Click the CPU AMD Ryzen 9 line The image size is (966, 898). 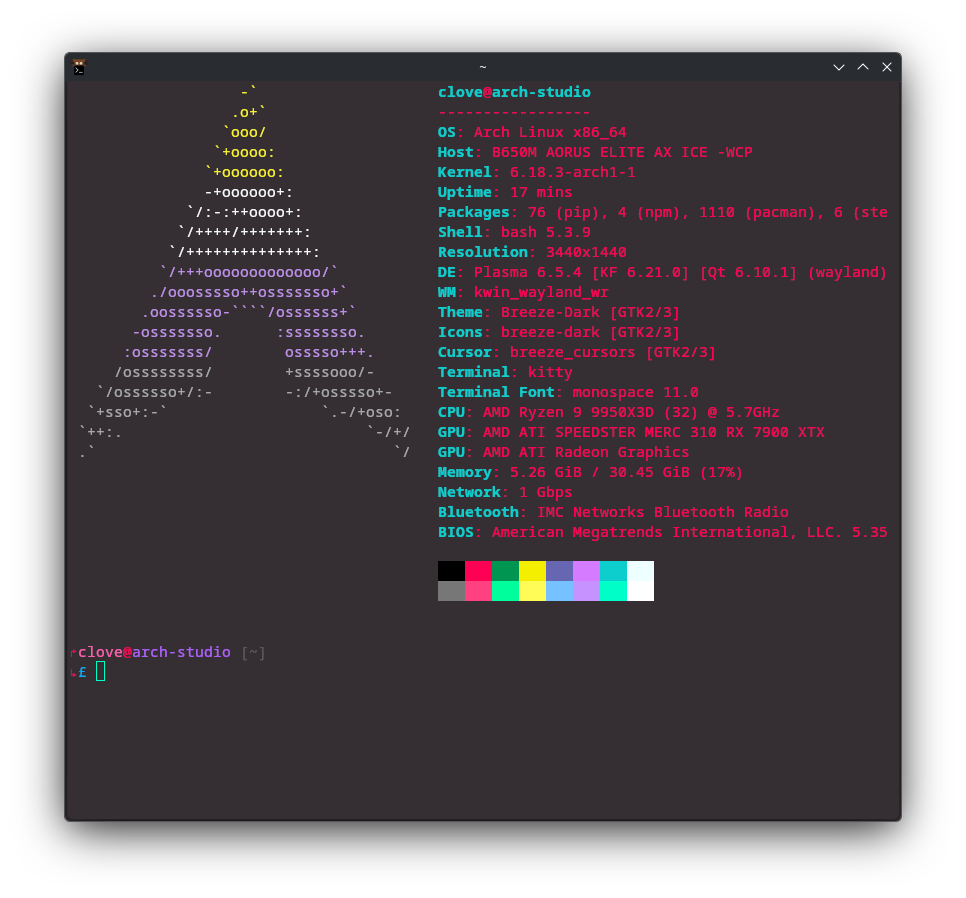click(x=608, y=412)
